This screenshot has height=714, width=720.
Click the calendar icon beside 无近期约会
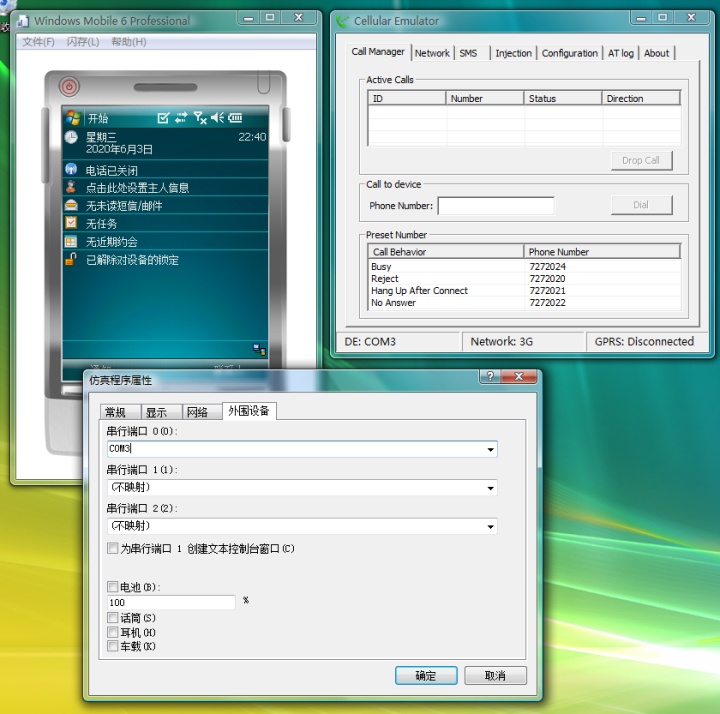[71, 242]
